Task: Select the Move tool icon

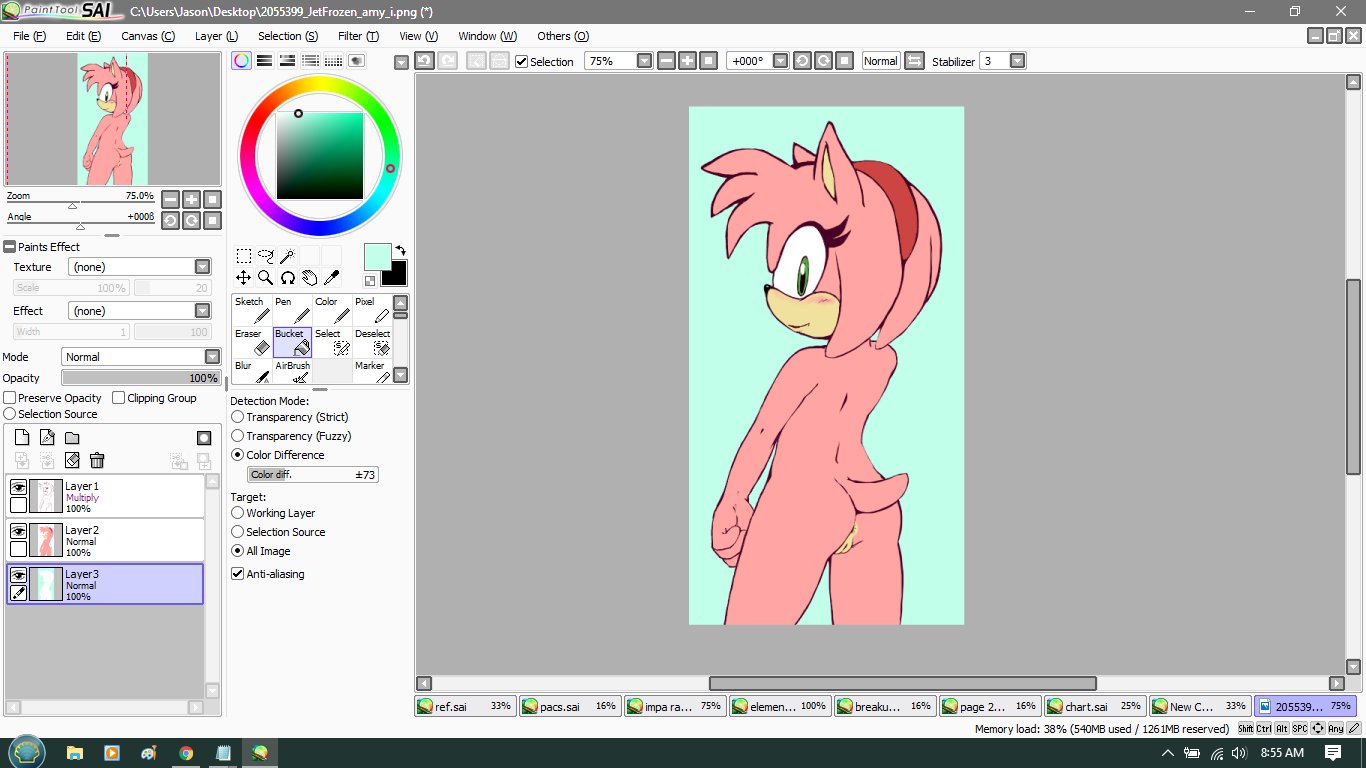Action: click(x=243, y=278)
